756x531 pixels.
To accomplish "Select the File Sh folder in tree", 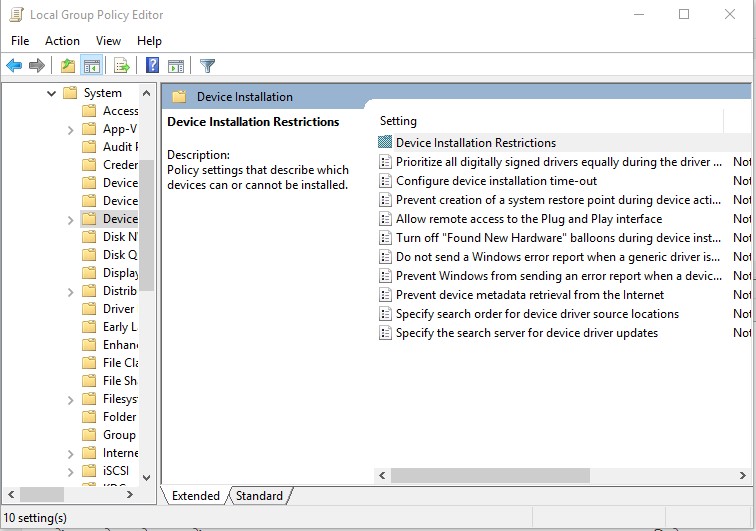I will 121,381.
